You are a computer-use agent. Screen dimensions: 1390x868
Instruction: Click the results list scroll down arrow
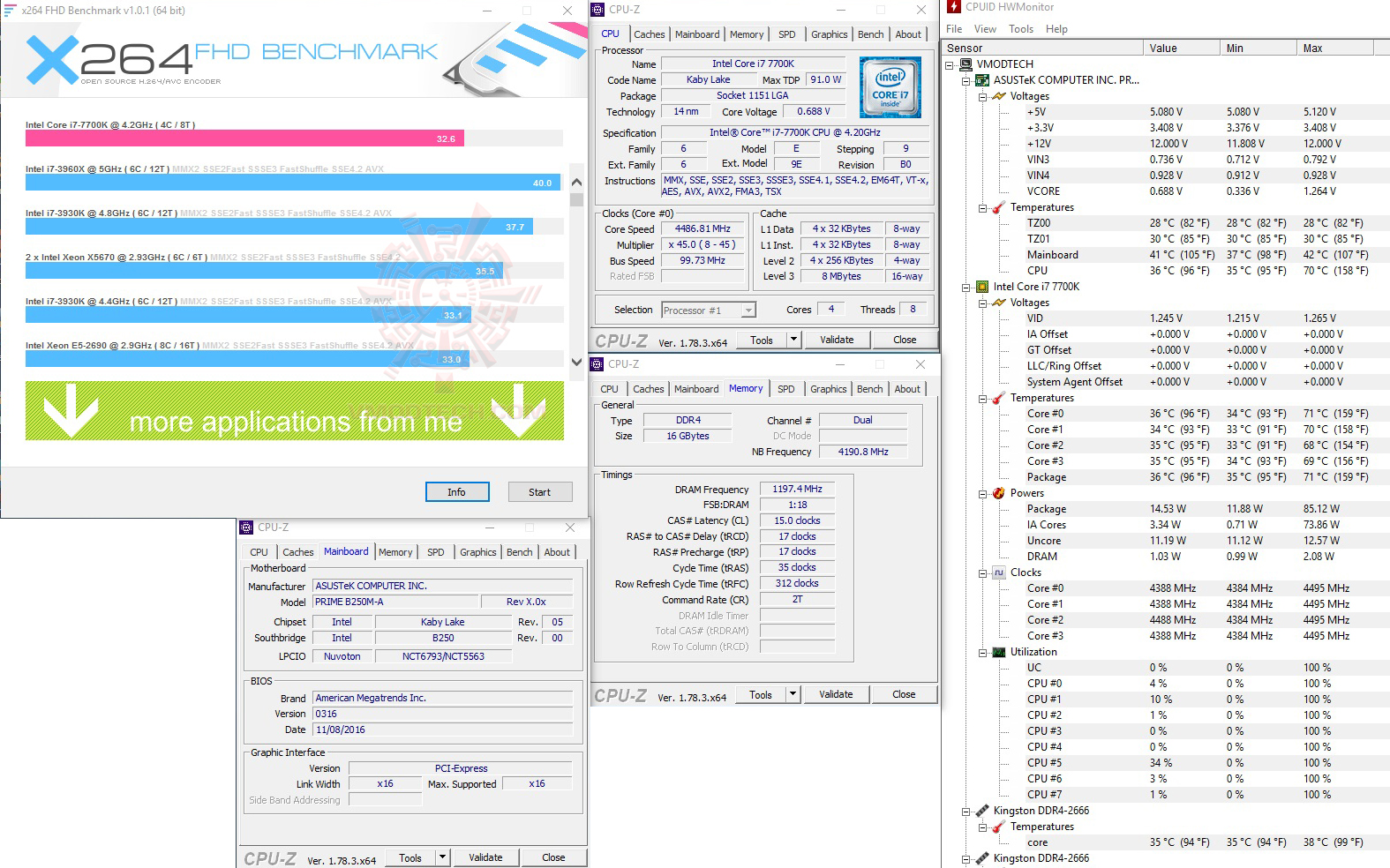click(576, 362)
